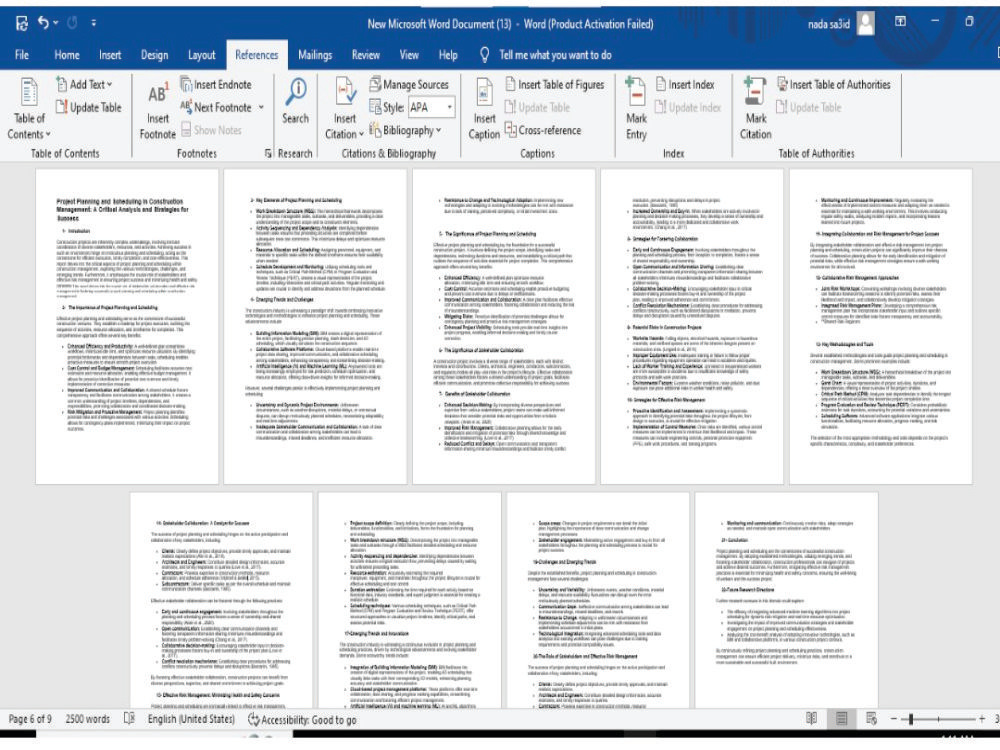Undo the last action

click(43, 23)
